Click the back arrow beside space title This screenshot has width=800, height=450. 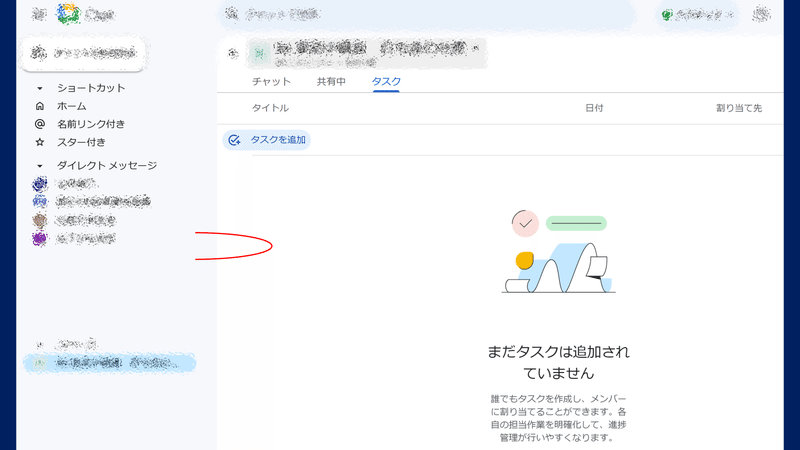click(x=233, y=53)
